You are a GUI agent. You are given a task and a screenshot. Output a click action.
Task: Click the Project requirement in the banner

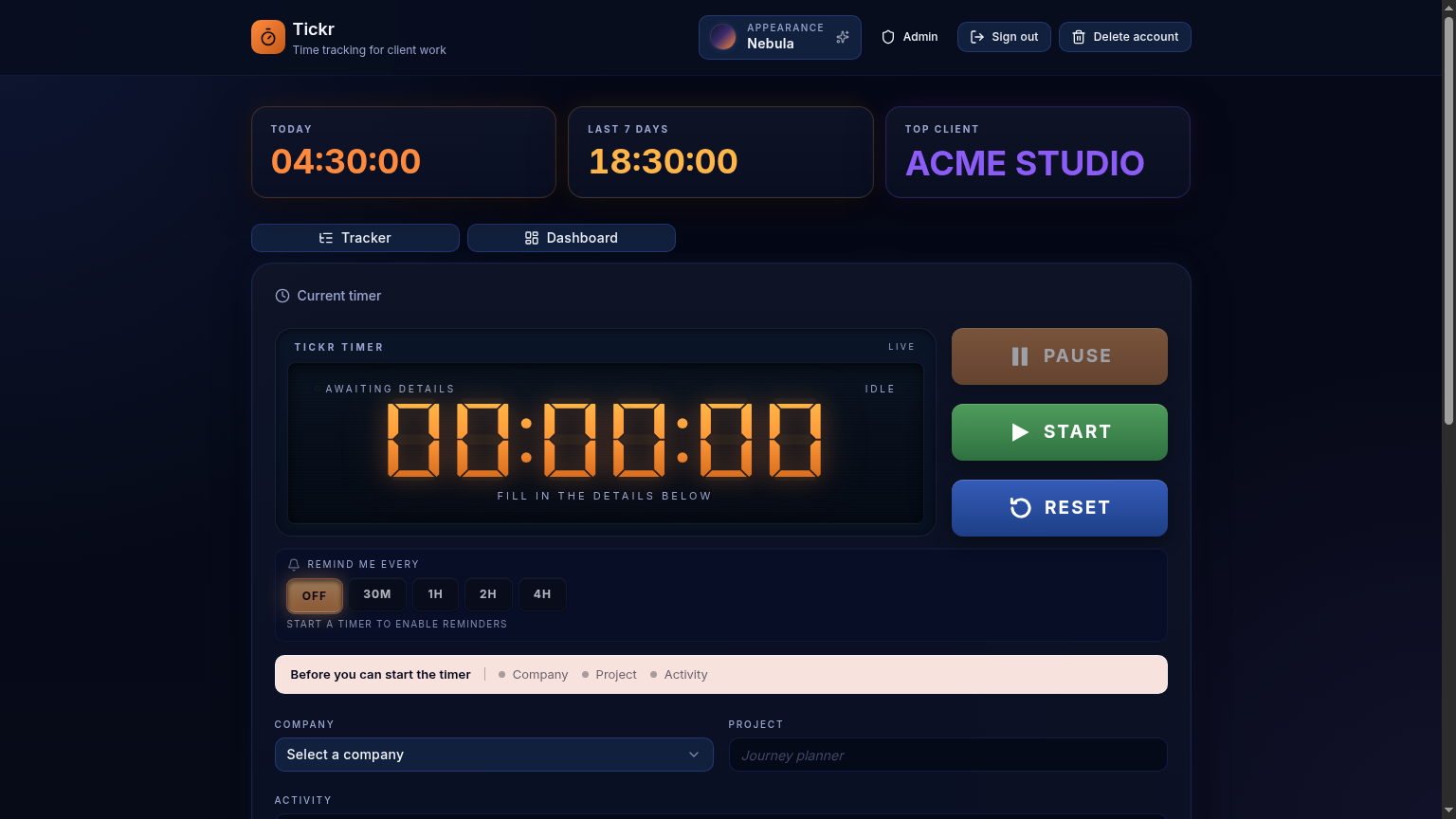[x=610, y=675]
